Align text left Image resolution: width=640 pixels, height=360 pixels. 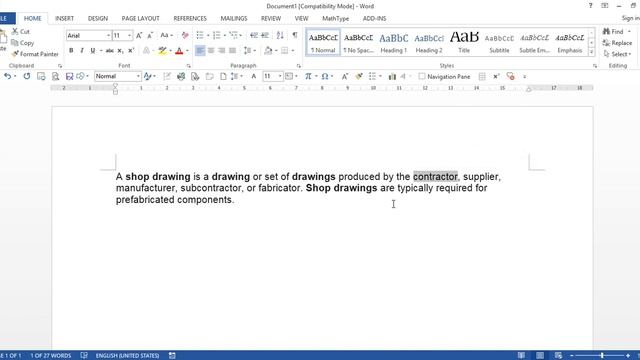point(200,51)
